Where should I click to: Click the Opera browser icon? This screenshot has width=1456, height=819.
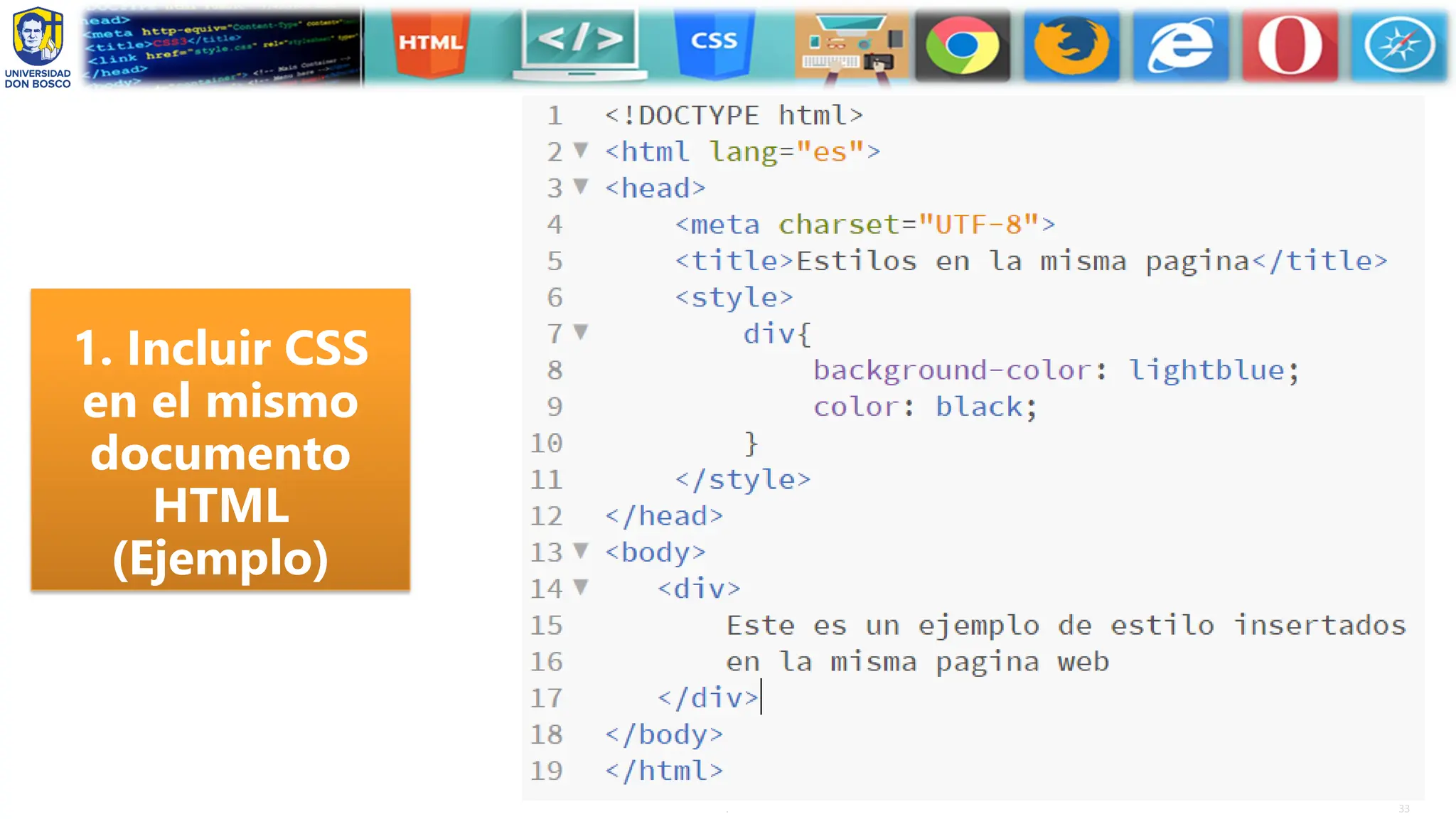tap(1290, 45)
